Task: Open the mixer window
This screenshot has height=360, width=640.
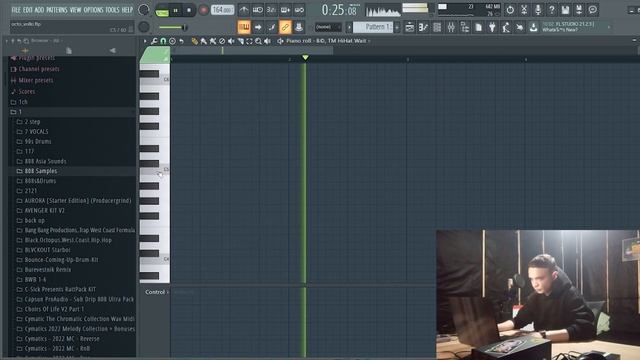Action: point(451,27)
